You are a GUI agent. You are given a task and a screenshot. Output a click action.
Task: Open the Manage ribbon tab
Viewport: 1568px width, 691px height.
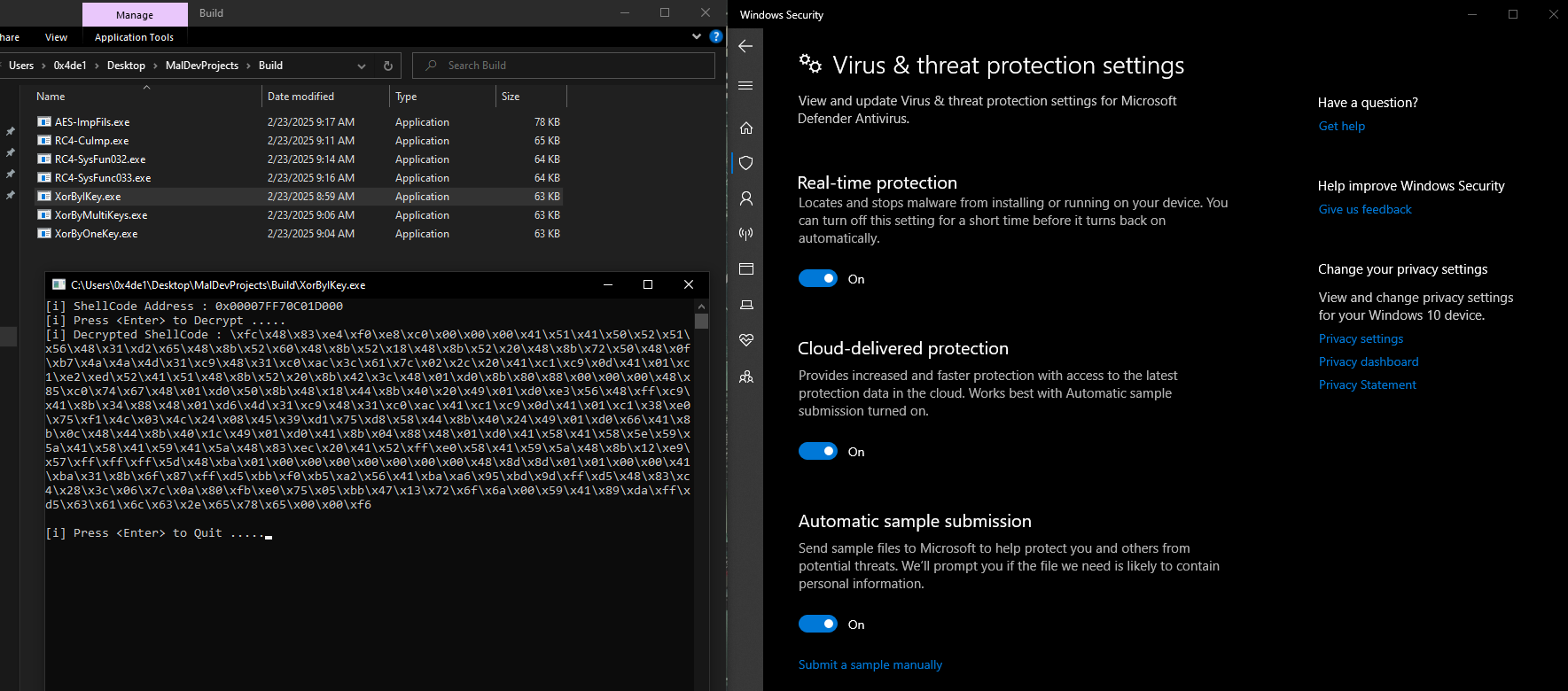(135, 15)
